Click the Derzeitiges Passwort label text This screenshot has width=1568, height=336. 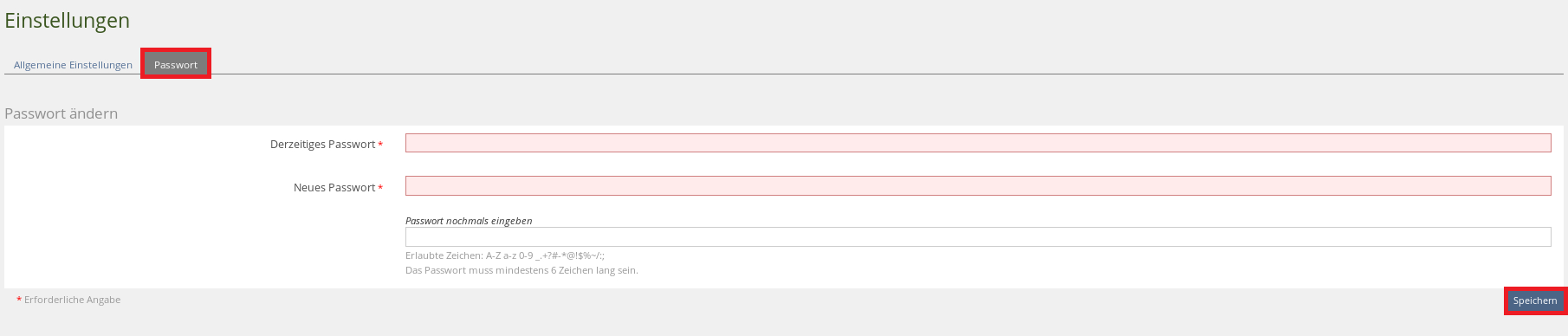[322, 145]
